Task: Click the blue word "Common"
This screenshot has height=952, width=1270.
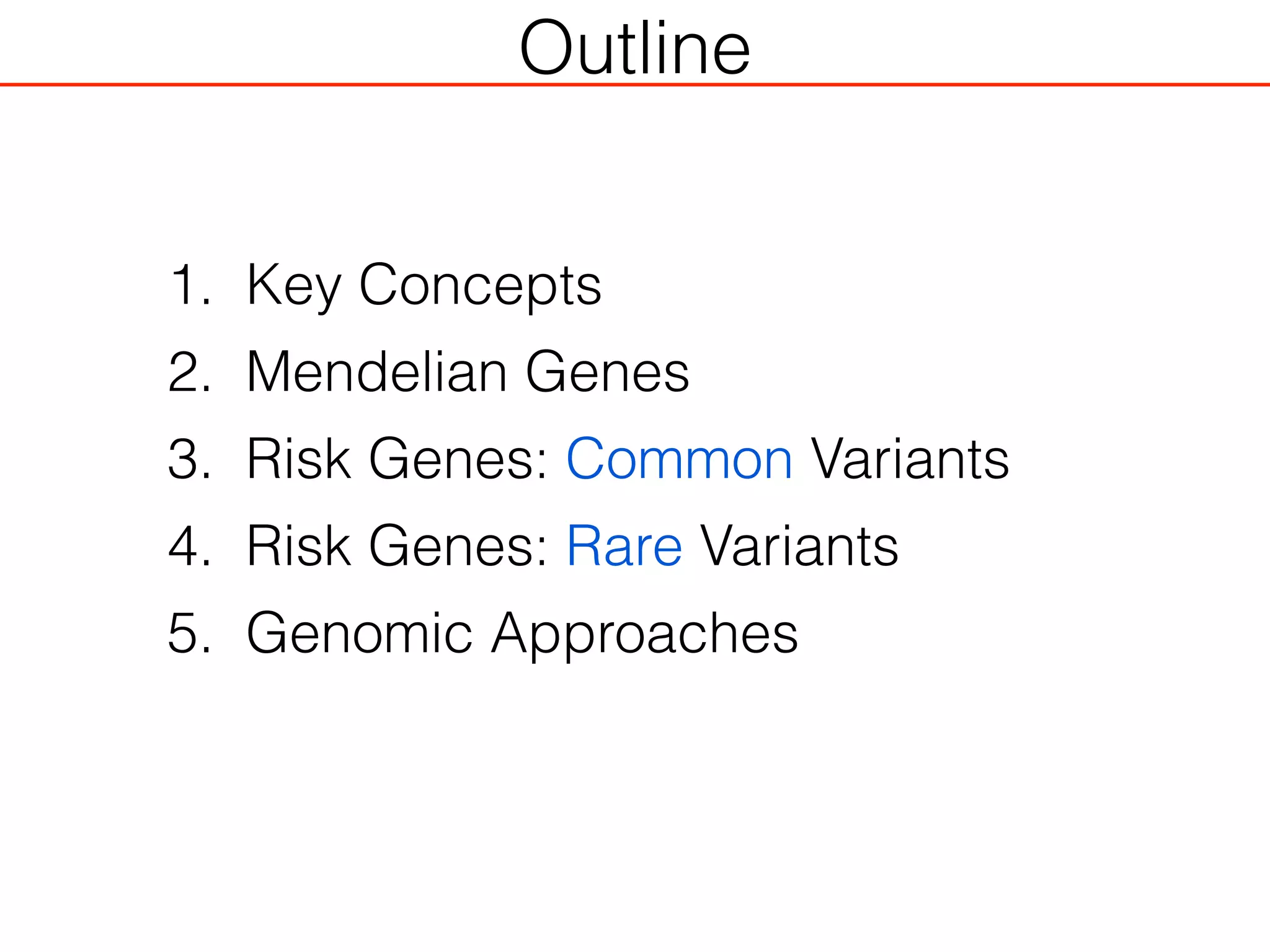Action: click(680, 459)
